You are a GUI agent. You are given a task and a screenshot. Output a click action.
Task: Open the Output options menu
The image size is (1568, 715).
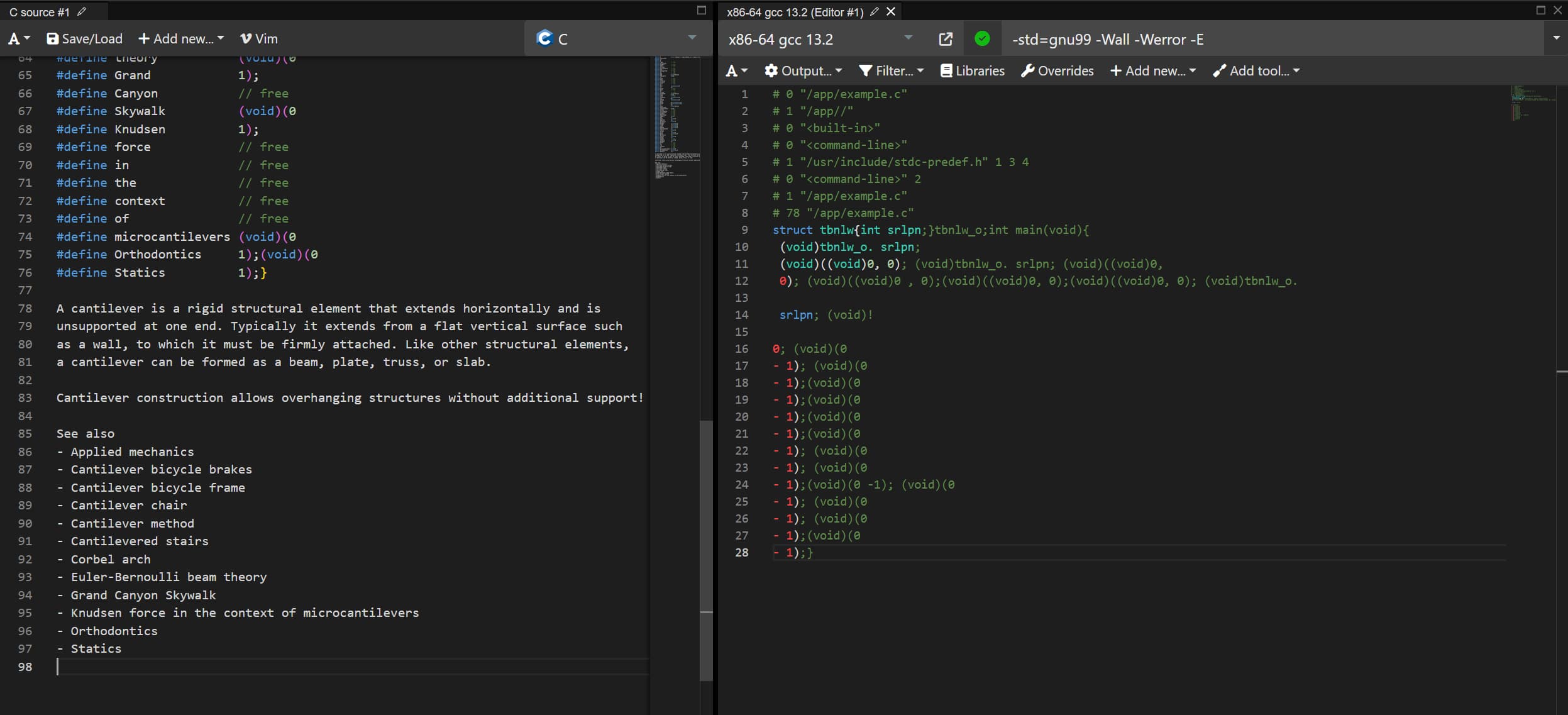tap(803, 71)
